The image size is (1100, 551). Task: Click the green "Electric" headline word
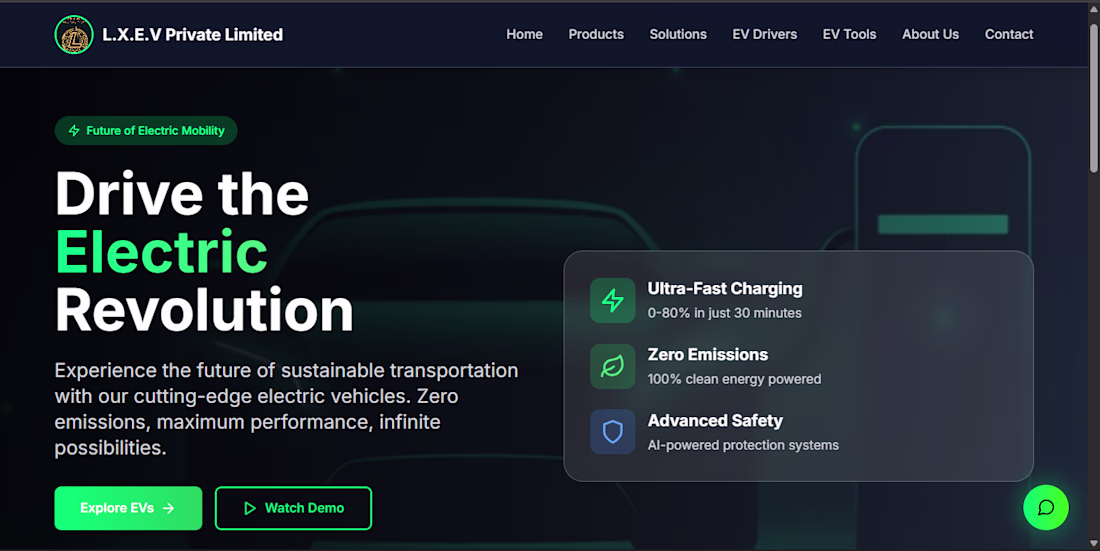click(161, 251)
